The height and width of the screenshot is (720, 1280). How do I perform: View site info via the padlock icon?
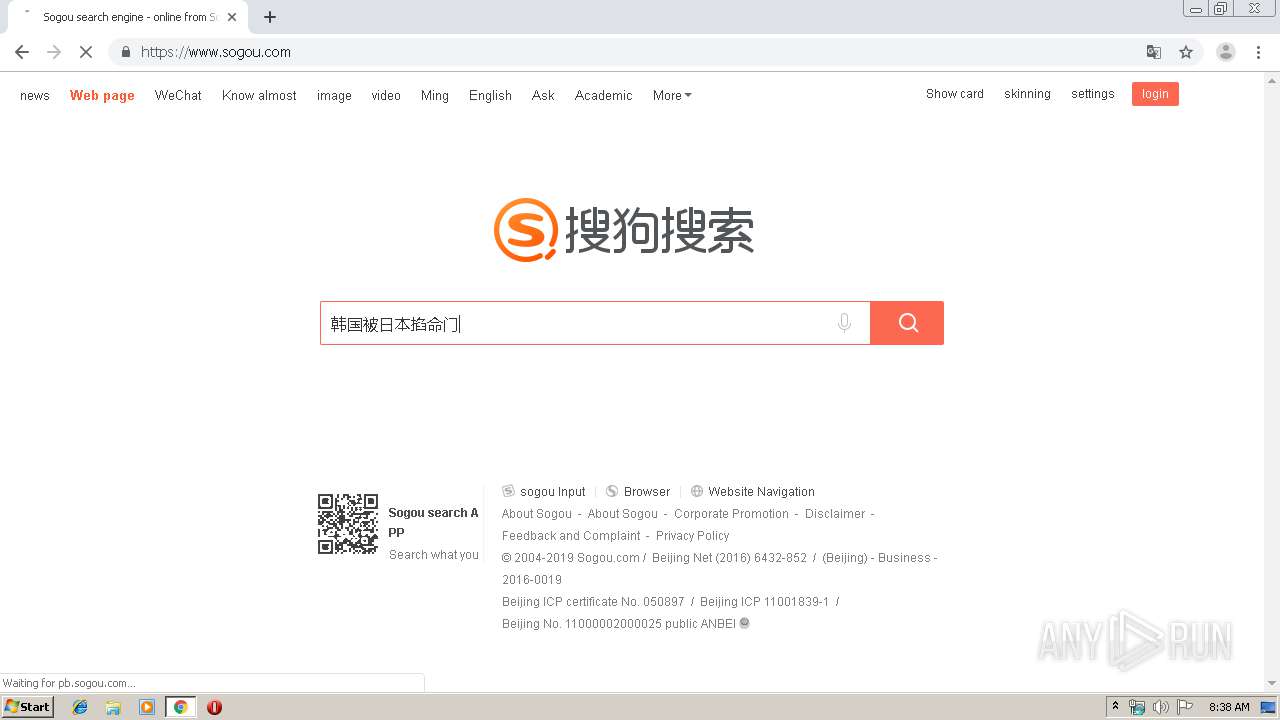pyautogui.click(x=125, y=52)
